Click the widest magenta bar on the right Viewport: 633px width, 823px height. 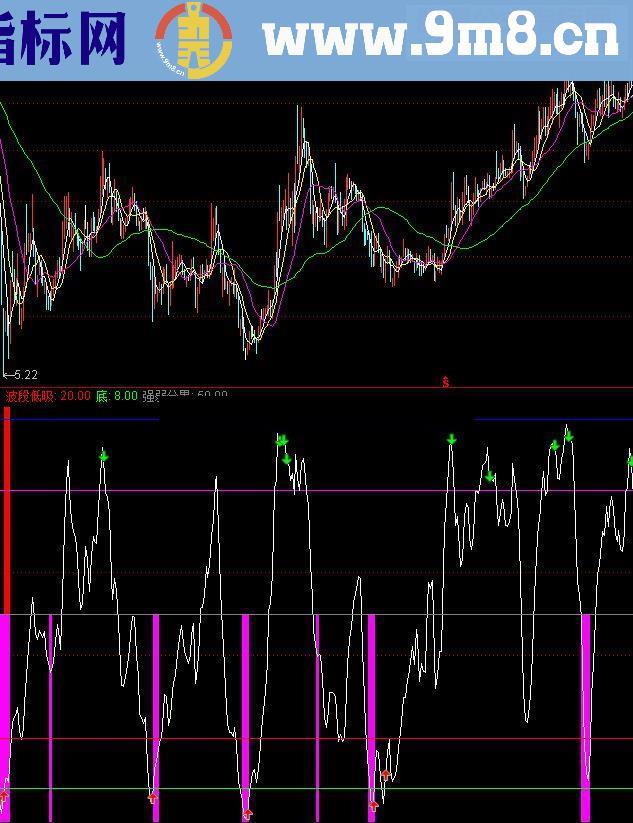586,700
